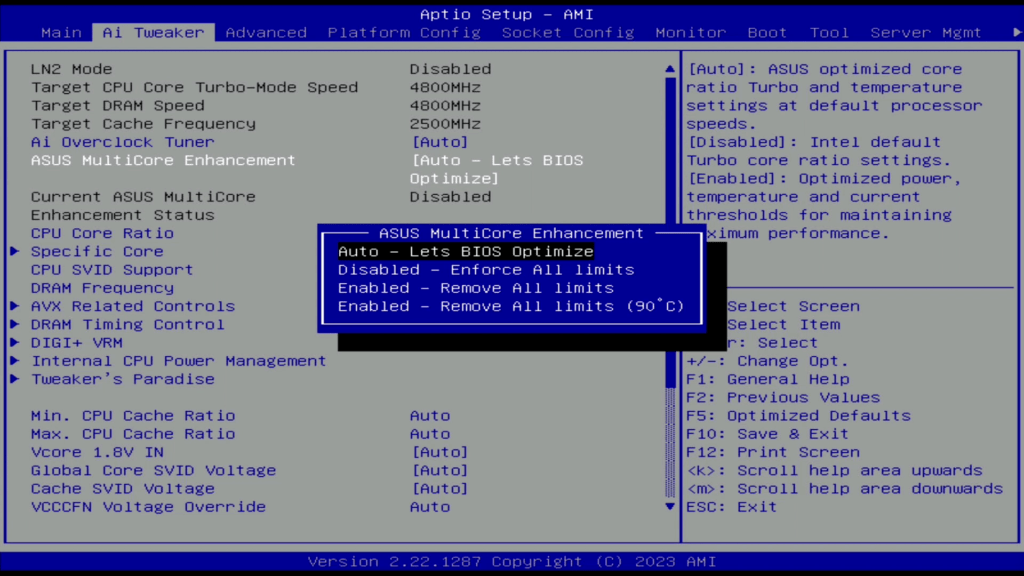This screenshot has height=576, width=1024.
Task: Pick Enabled - Remove All limits (90°C)
Action: pos(511,306)
